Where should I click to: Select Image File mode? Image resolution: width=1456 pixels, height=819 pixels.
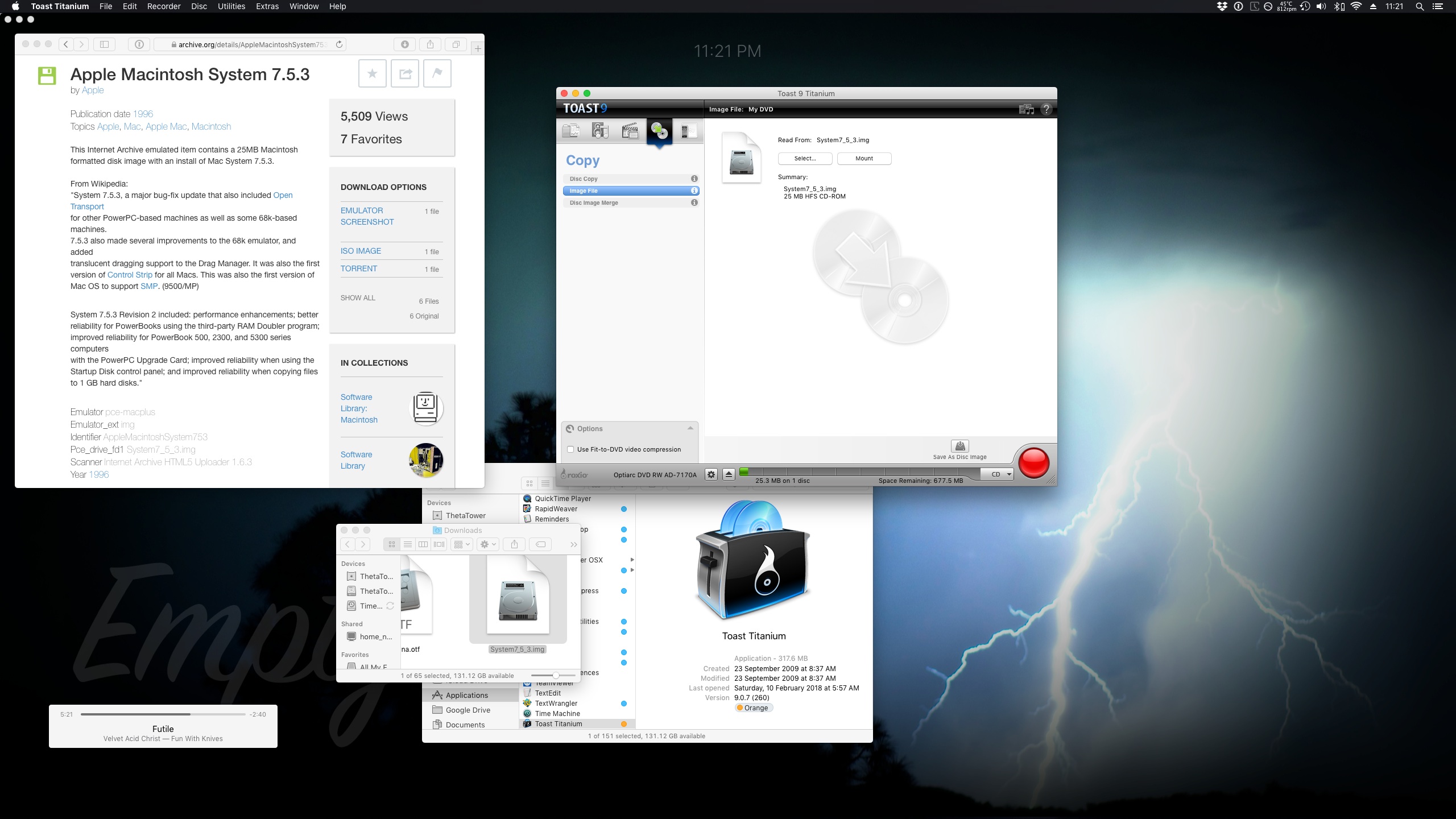tap(631, 191)
